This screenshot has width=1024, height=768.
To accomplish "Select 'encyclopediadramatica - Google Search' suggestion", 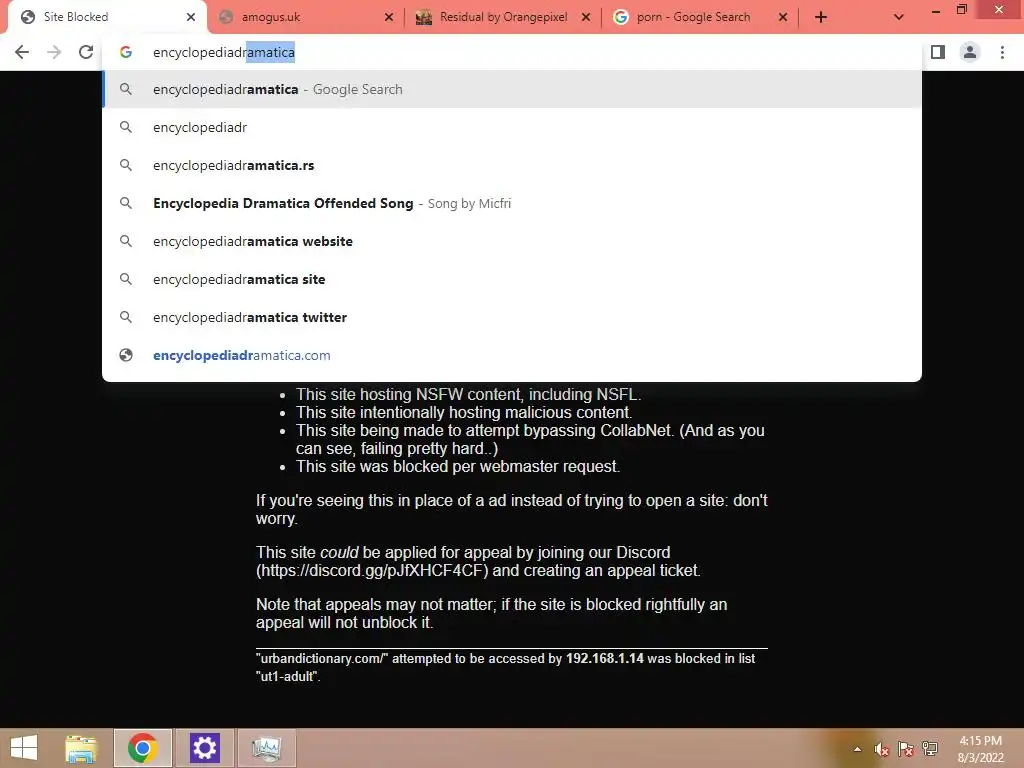I will tap(512, 89).
